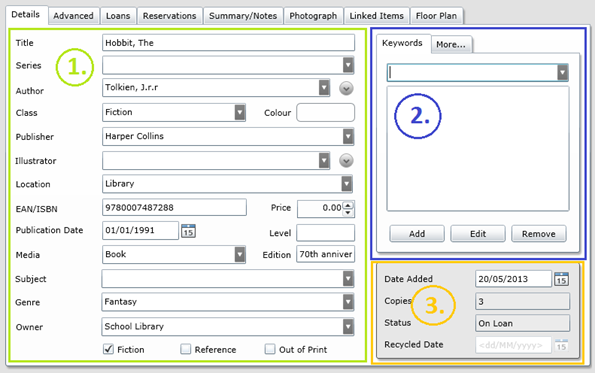Toggle the Fiction checkbox

109,349
